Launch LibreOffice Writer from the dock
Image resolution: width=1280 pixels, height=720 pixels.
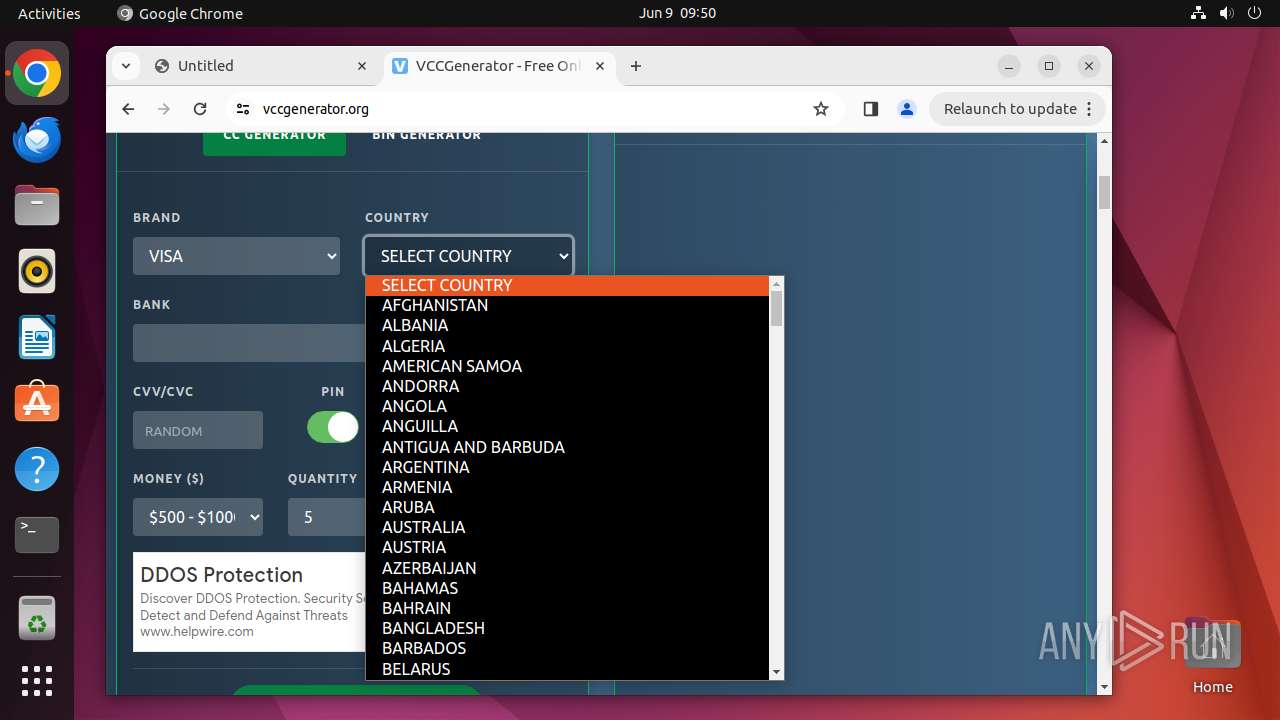[37, 338]
